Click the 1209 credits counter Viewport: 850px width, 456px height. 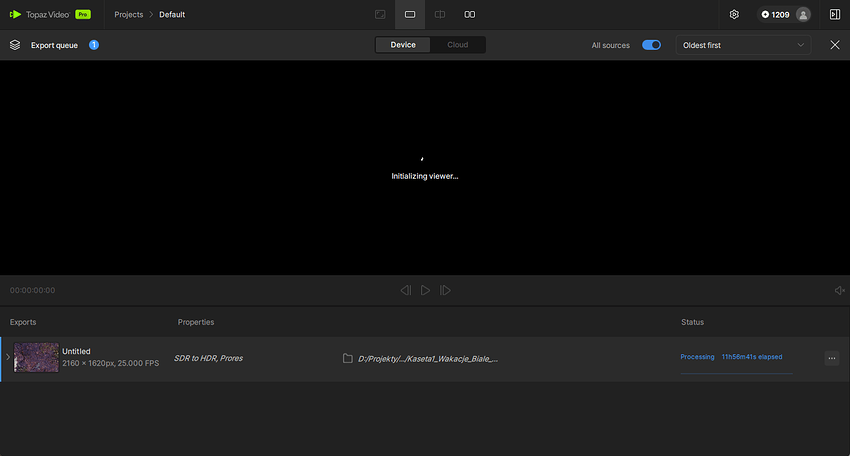(x=775, y=15)
